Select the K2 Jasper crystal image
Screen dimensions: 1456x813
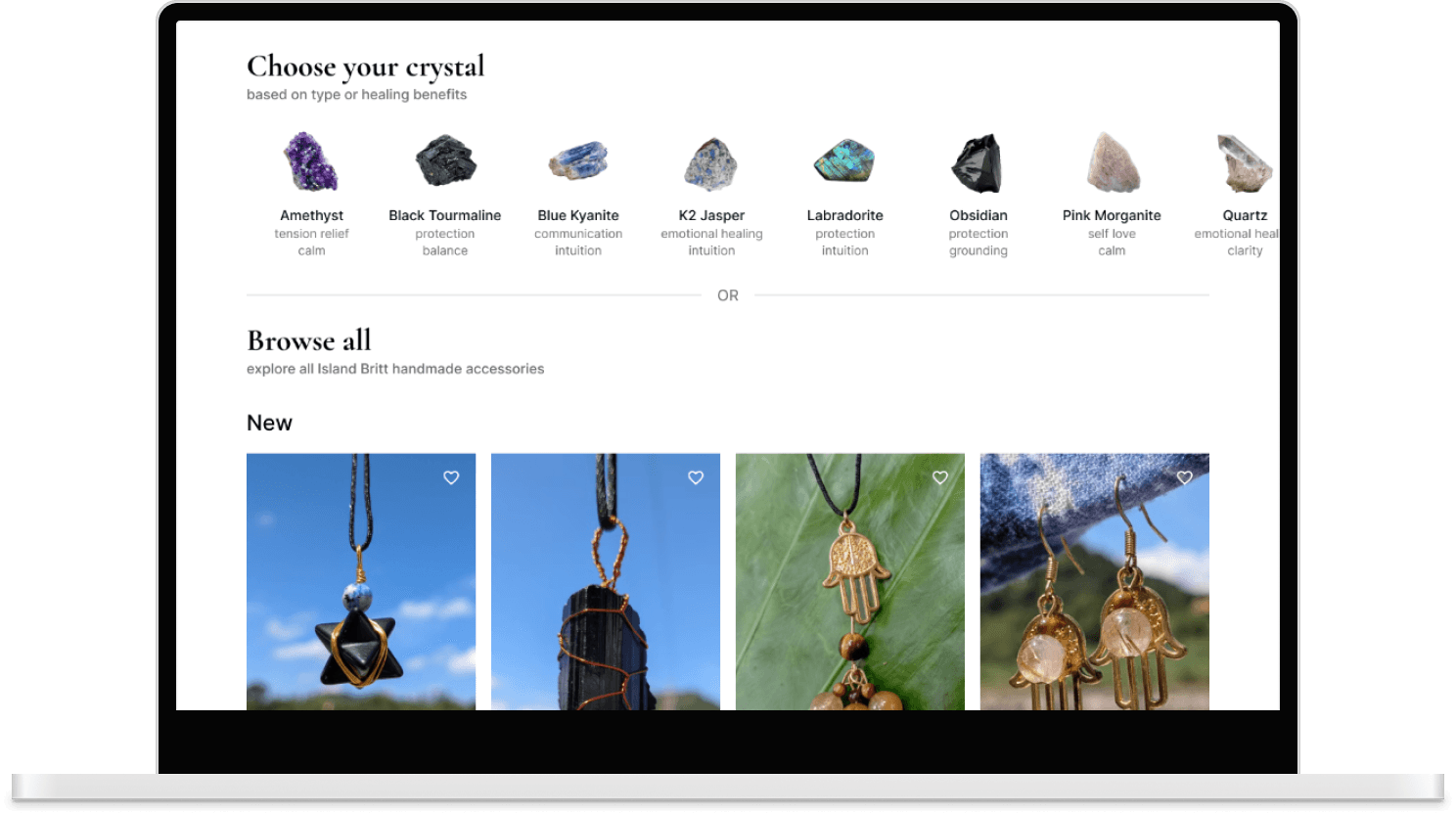(x=711, y=162)
